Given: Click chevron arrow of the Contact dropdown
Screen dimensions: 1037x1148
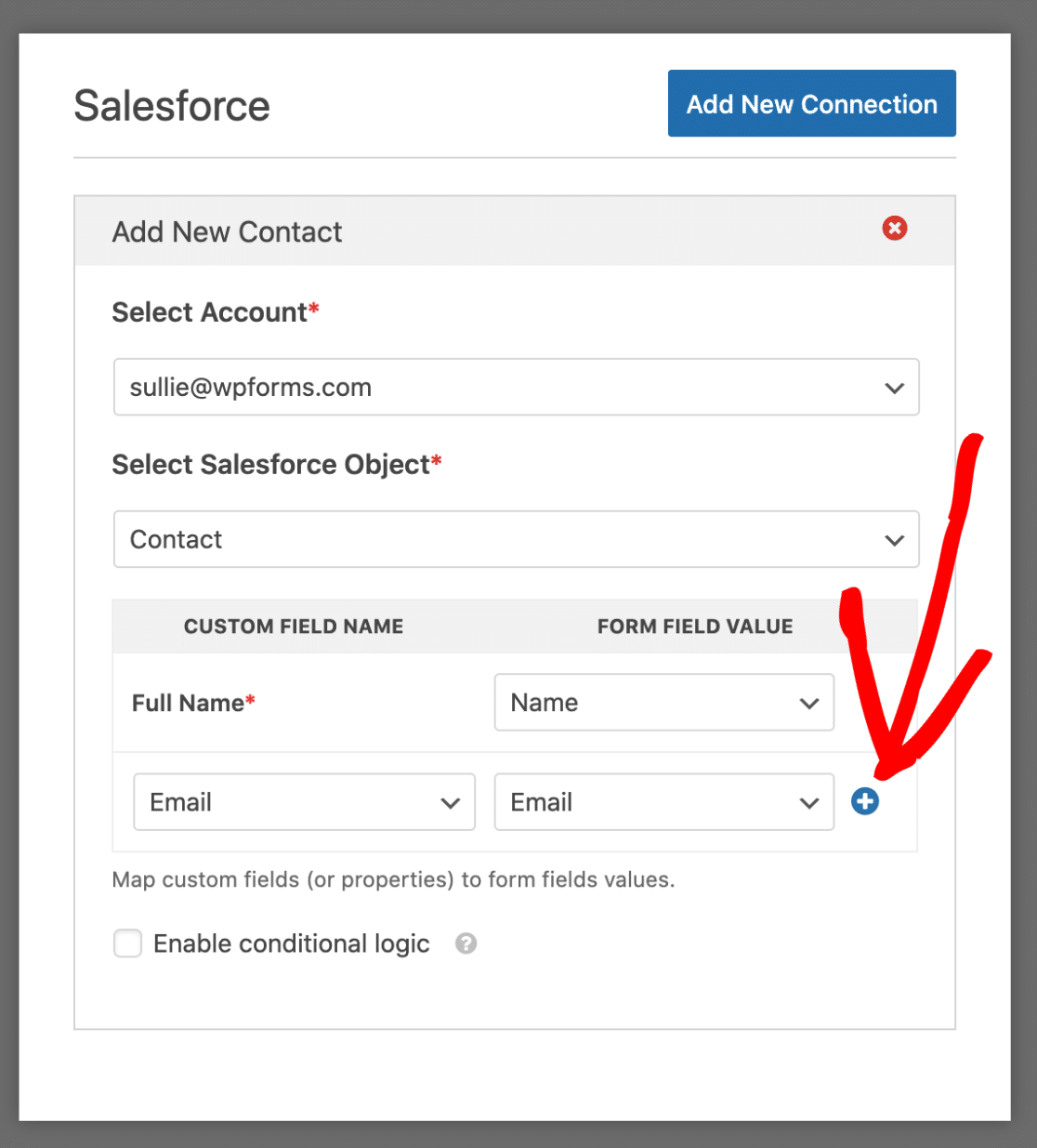Looking at the screenshot, I should click(x=895, y=540).
